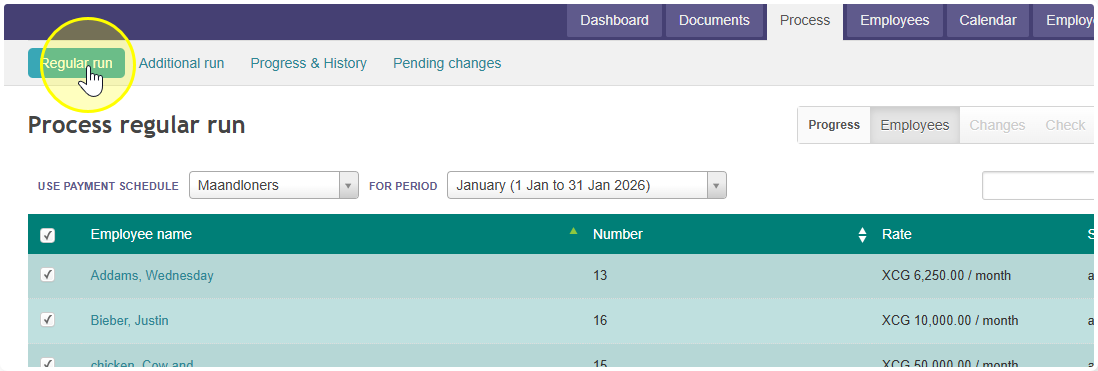Image resolution: width=1098 pixels, height=371 pixels.
Task: Click the Progress step button
Action: [x=834, y=125]
